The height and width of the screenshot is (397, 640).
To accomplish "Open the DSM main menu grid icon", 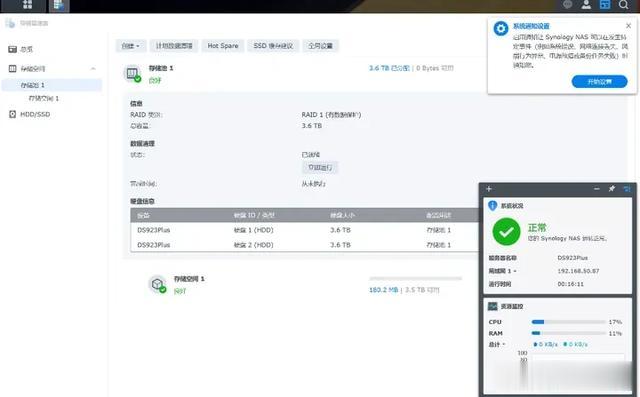I will tap(27, 4).
